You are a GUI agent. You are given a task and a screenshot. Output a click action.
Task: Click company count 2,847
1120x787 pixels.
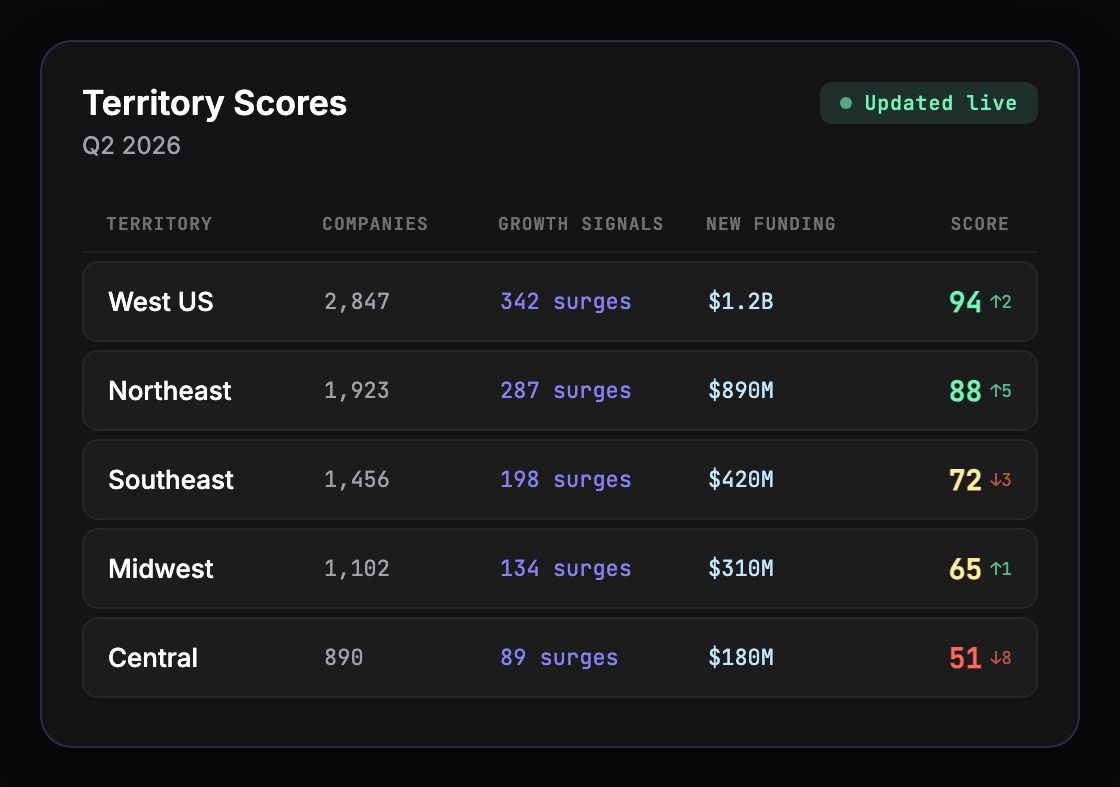coord(357,301)
